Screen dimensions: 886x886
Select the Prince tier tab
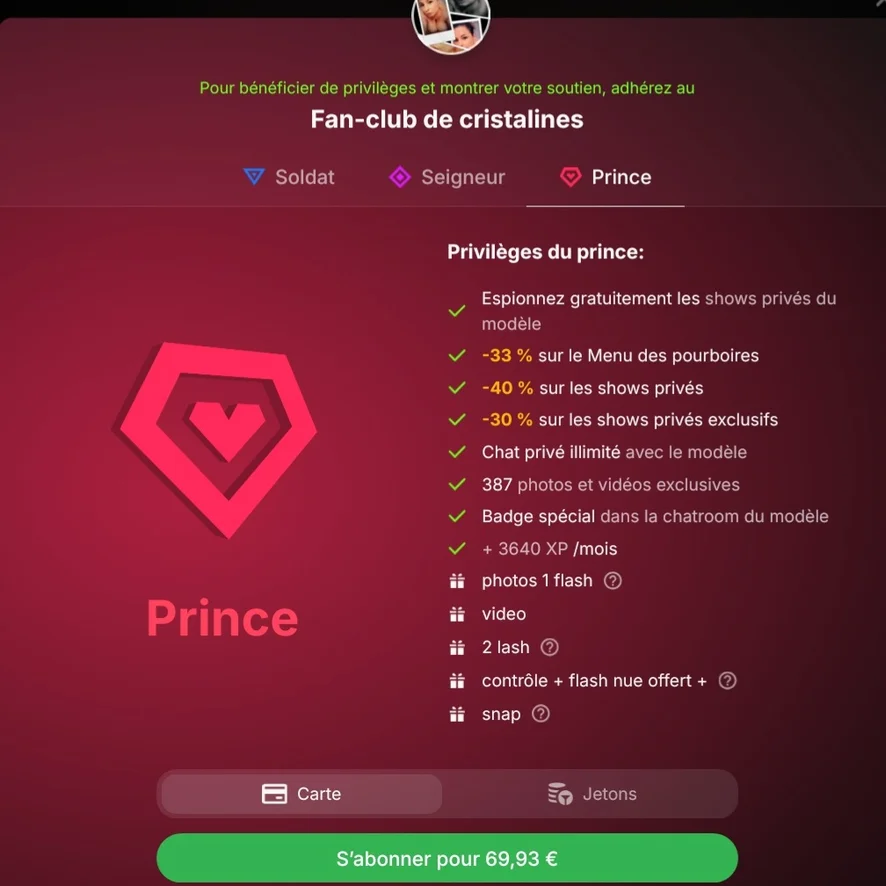pos(605,177)
